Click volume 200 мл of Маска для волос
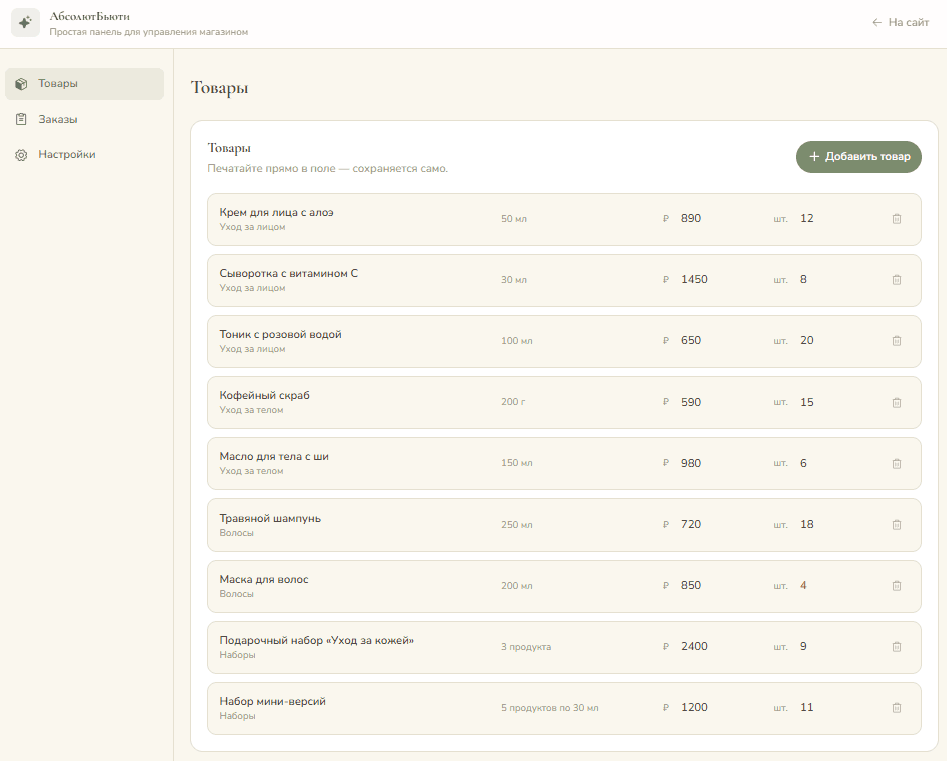Image resolution: width=947 pixels, height=761 pixels. pos(516,586)
